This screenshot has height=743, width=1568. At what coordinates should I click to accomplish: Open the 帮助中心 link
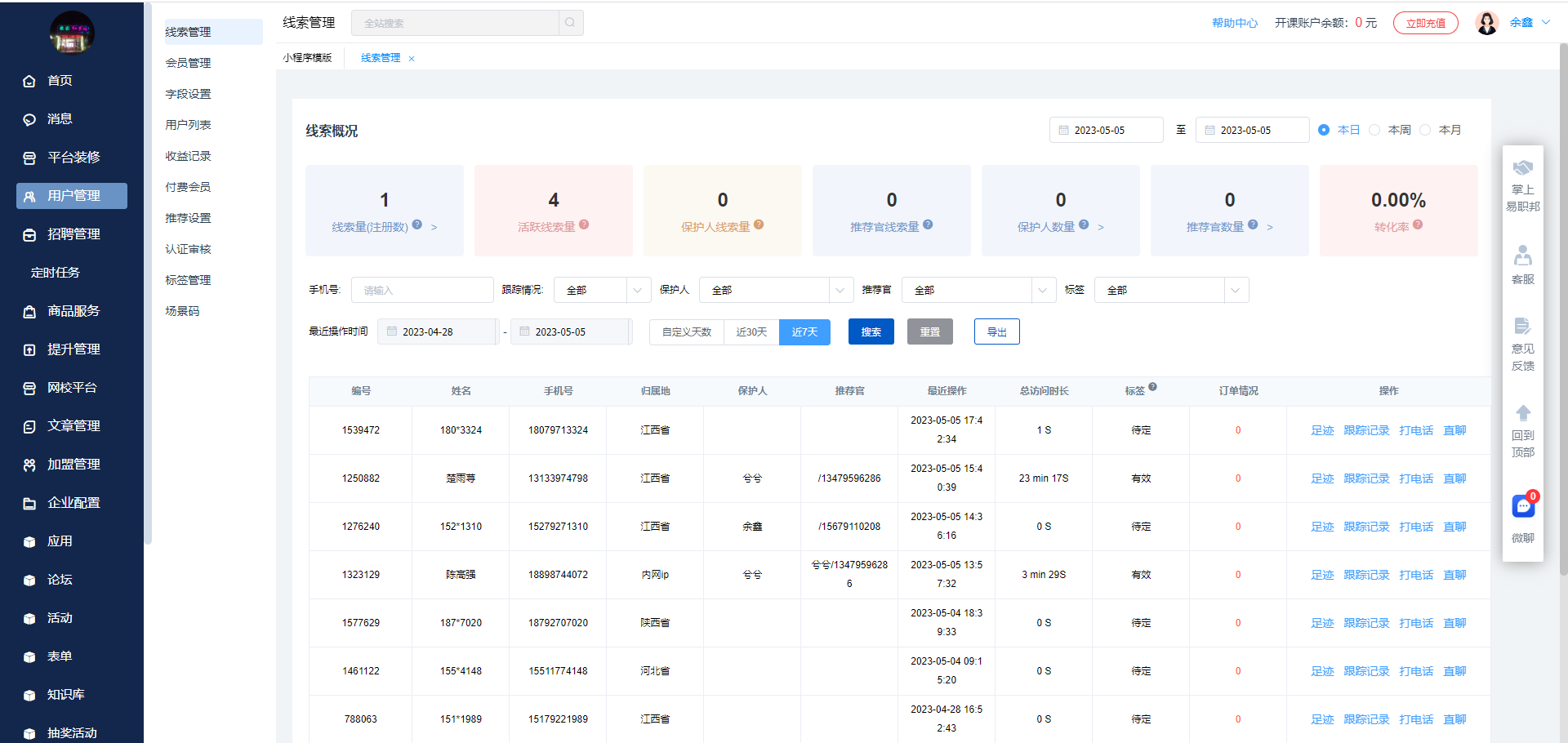[x=1235, y=23]
